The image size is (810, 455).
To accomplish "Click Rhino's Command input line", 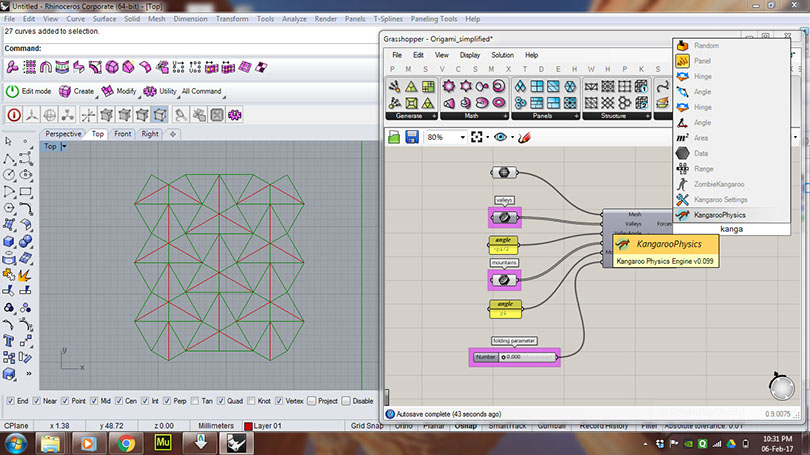I will click(x=191, y=49).
